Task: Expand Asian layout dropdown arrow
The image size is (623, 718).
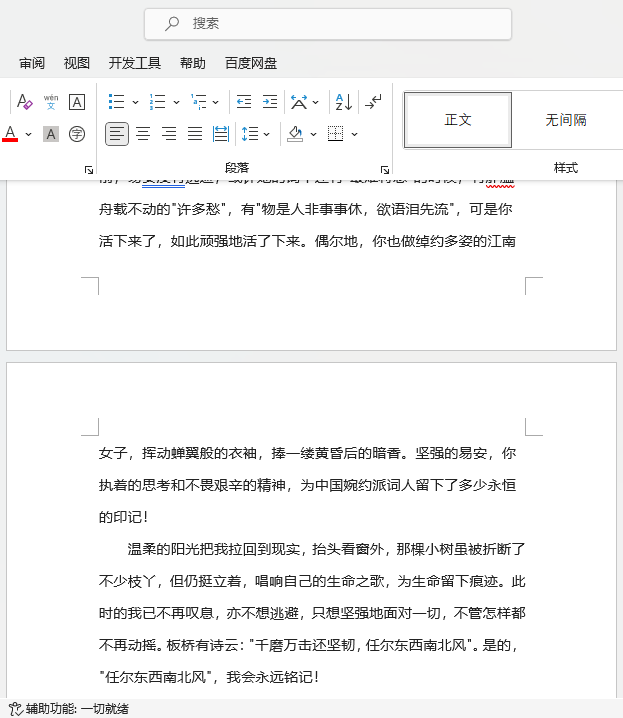Action: (315, 102)
